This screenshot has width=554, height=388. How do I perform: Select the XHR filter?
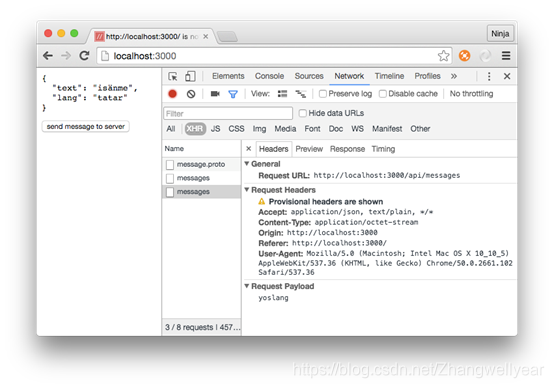pos(195,129)
